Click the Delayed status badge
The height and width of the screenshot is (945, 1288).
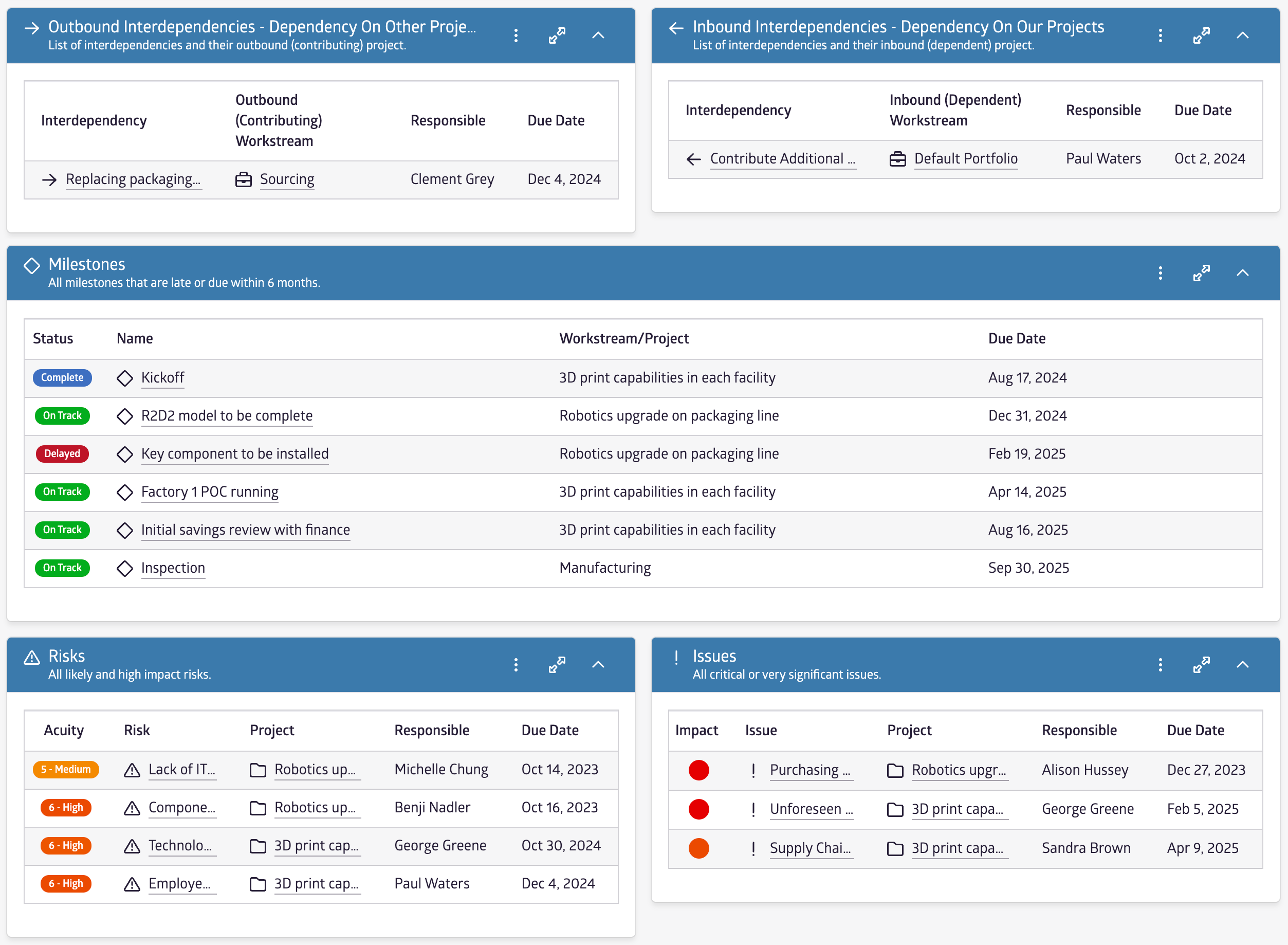click(x=62, y=454)
